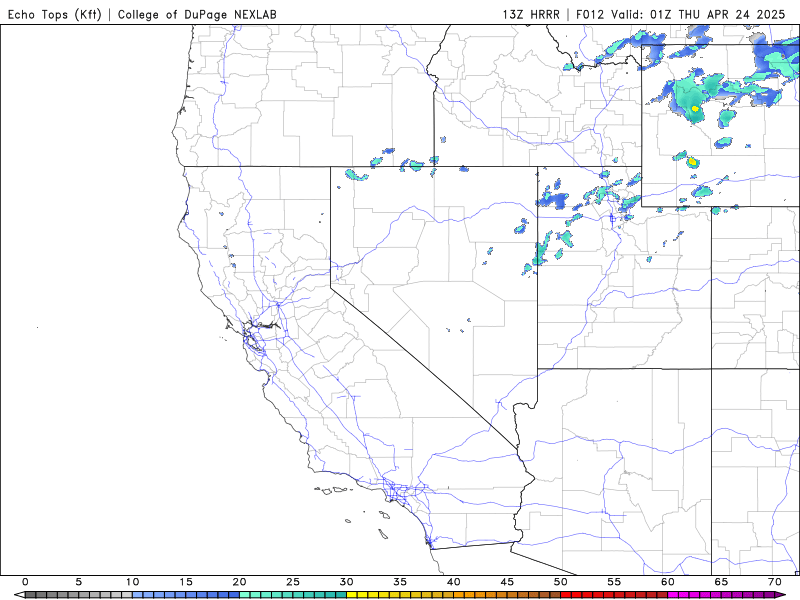This screenshot has height=600, width=800.
Task: Click the colorbar tick label "50"
Action: point(561,582)
